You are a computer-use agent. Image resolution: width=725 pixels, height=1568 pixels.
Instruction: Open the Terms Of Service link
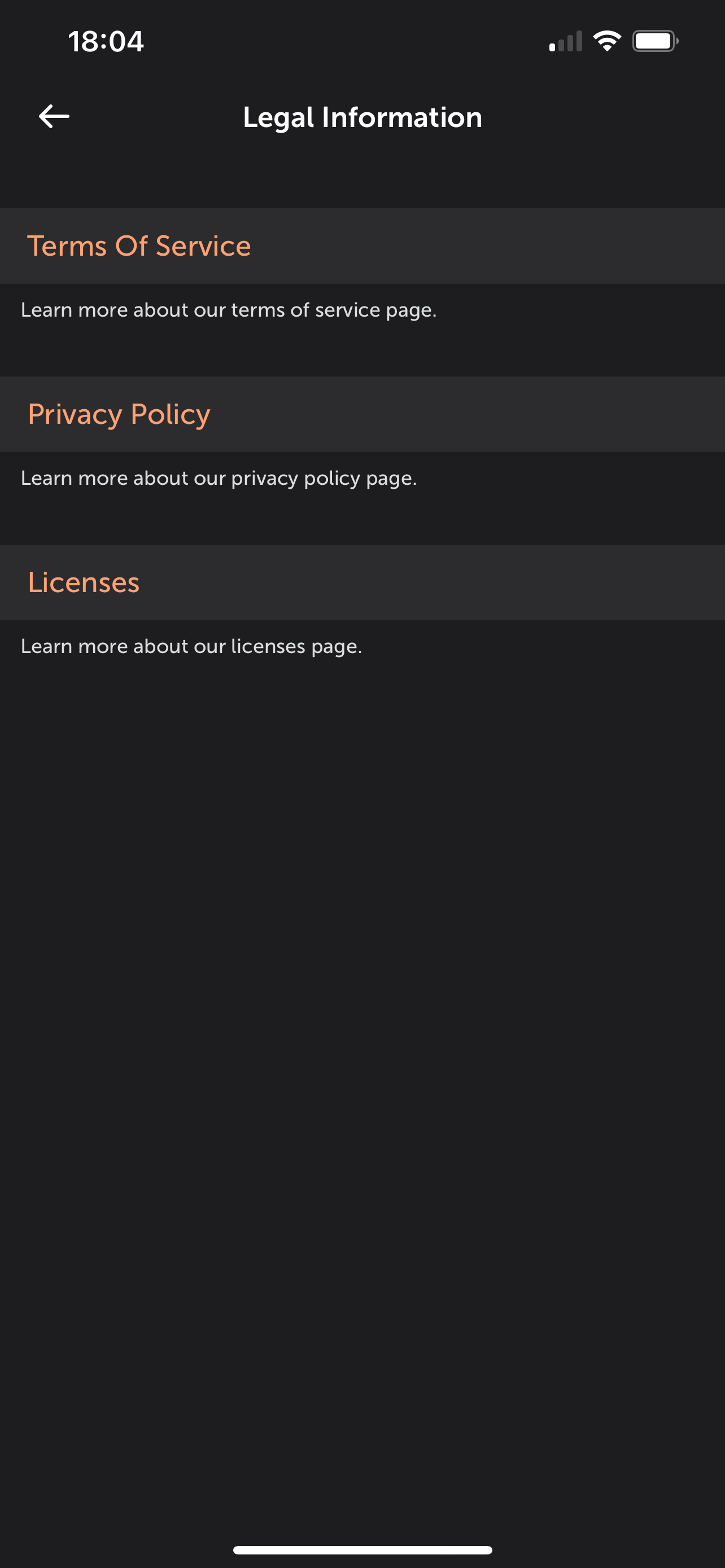tap(139, 246)
